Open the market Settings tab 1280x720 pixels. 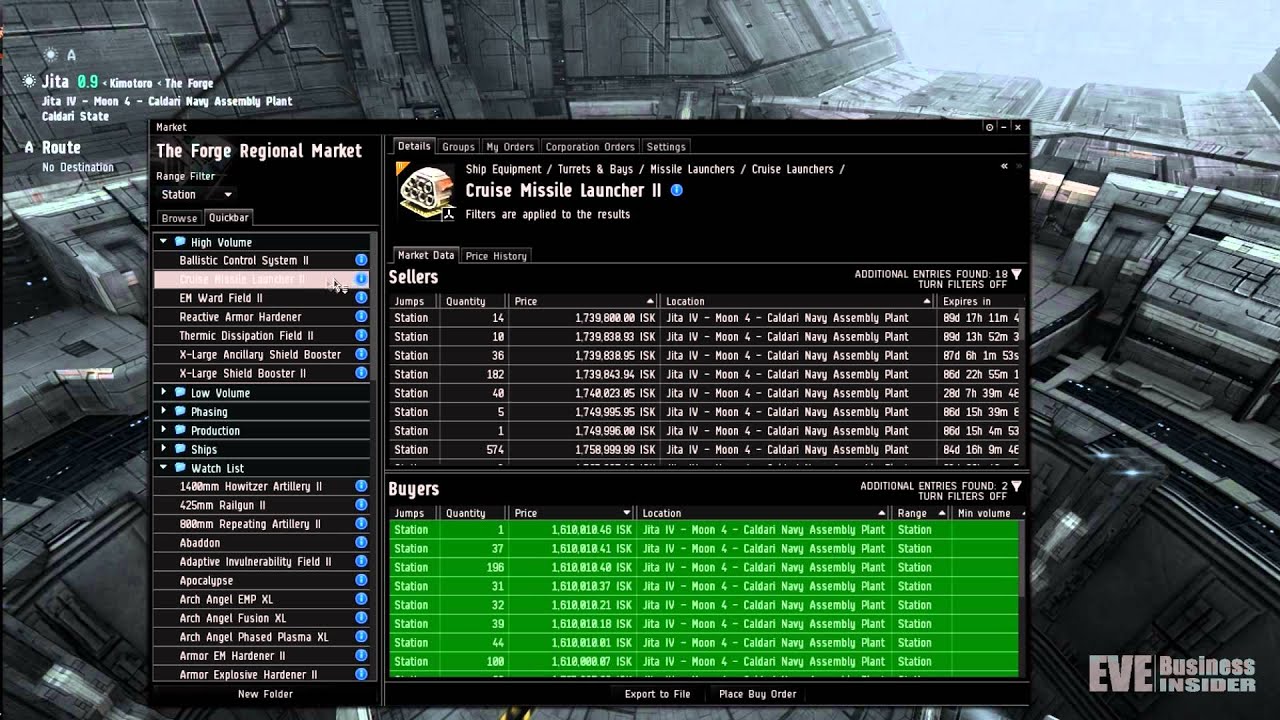point(666,147)
